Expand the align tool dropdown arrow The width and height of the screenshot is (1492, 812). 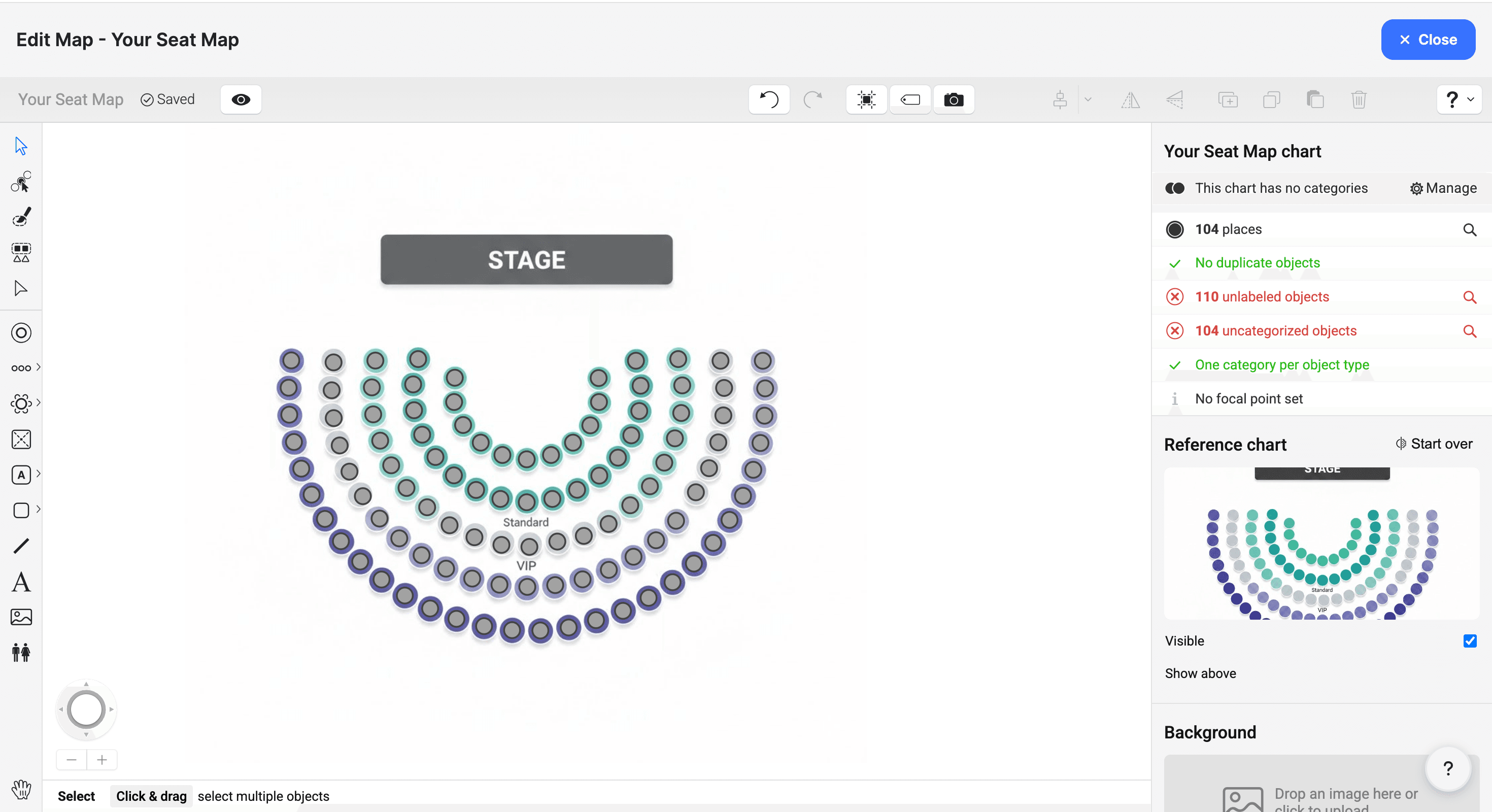point(1088,99)
